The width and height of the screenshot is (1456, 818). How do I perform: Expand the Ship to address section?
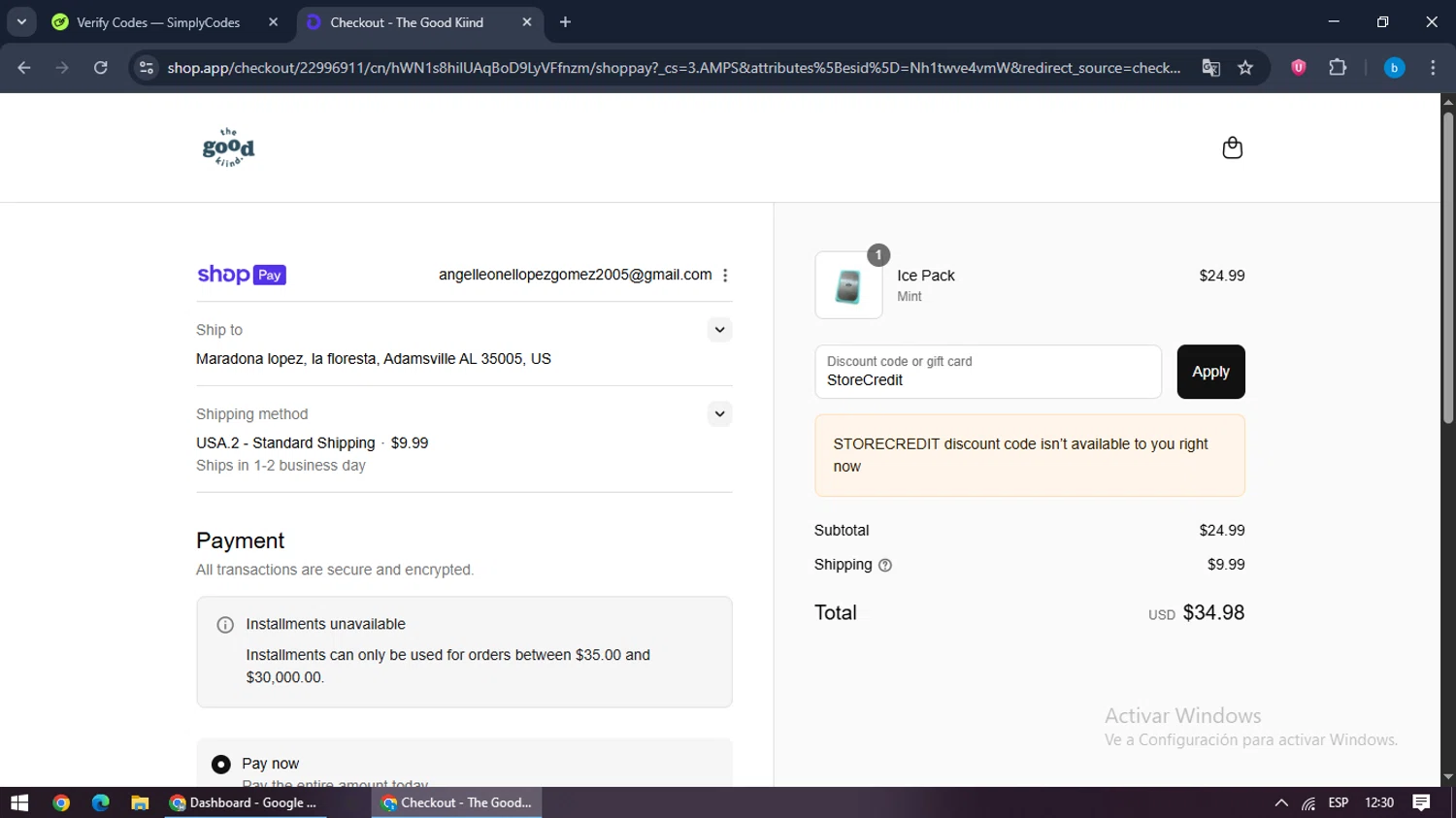[719, 330]
